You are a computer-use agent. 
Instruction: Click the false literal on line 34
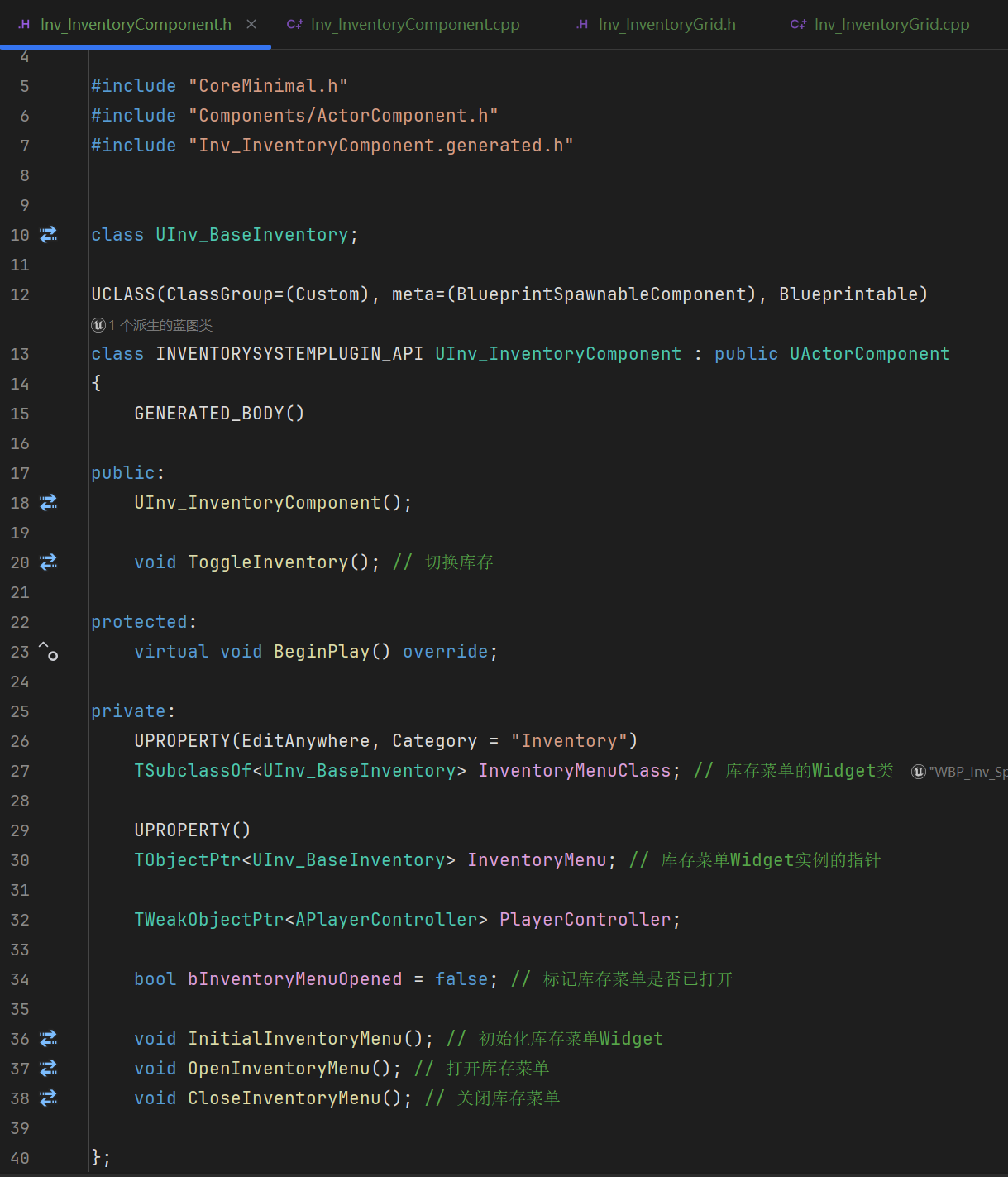tap(461, 979)
